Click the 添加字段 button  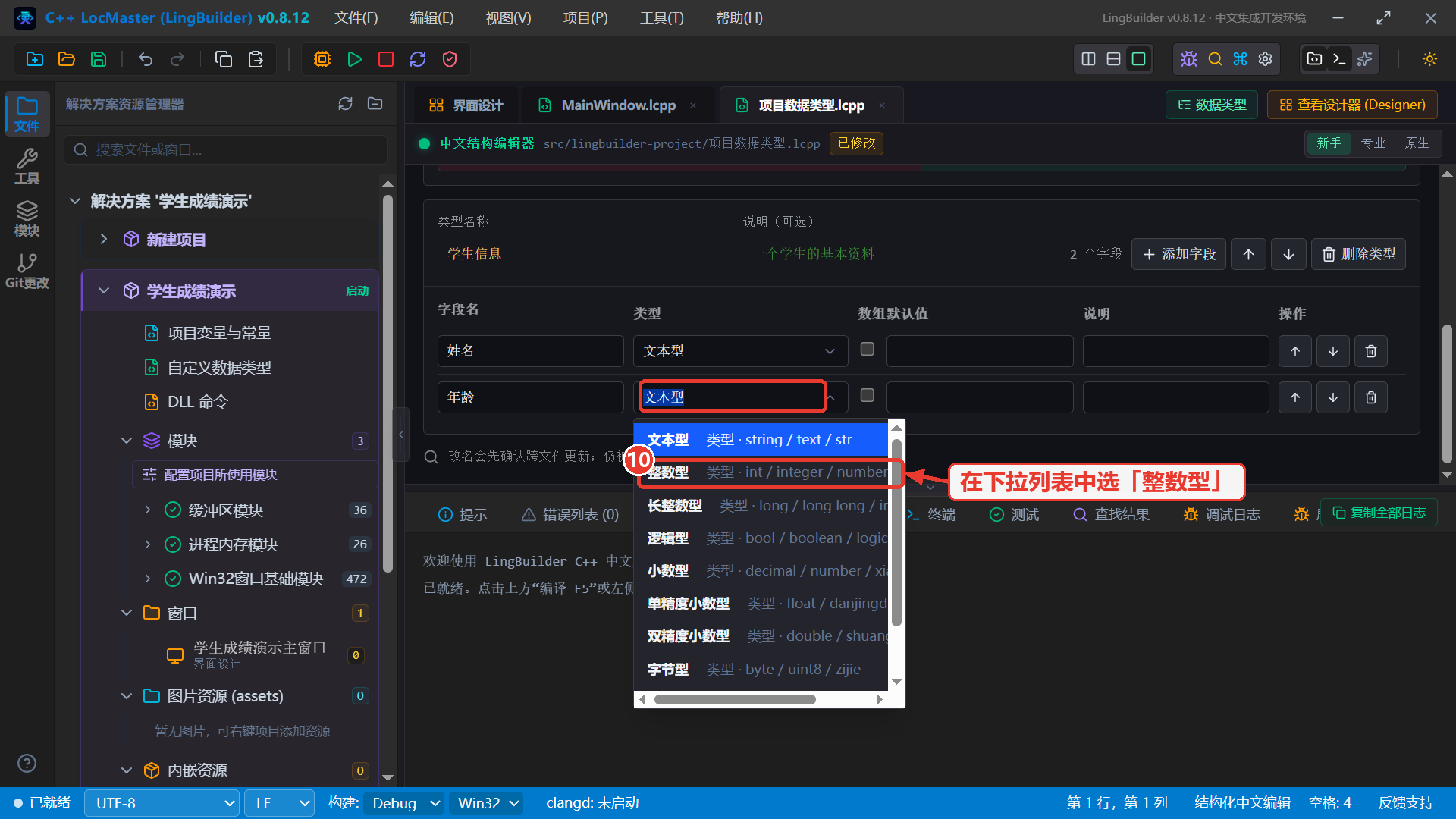(1178, 254)
